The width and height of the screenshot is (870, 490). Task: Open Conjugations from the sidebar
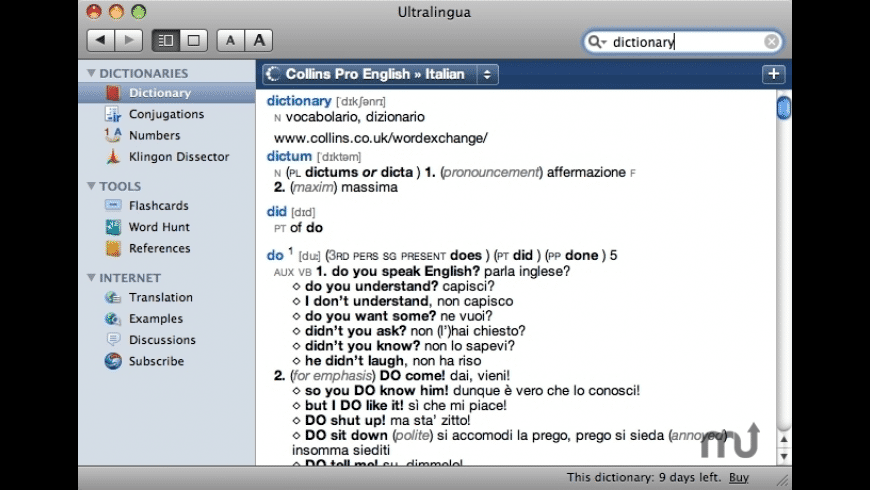tap(166, 114)
